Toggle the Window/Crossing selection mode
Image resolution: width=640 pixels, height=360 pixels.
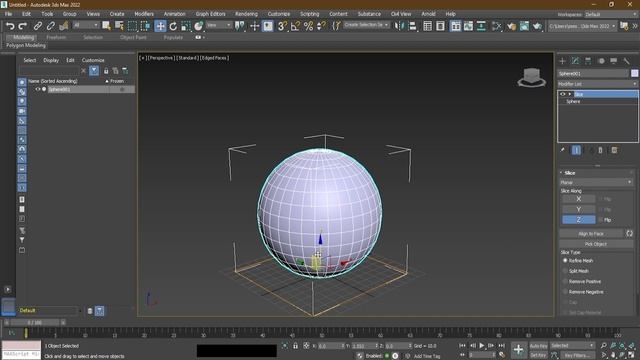pyautogui.click(x=145, y=26)
